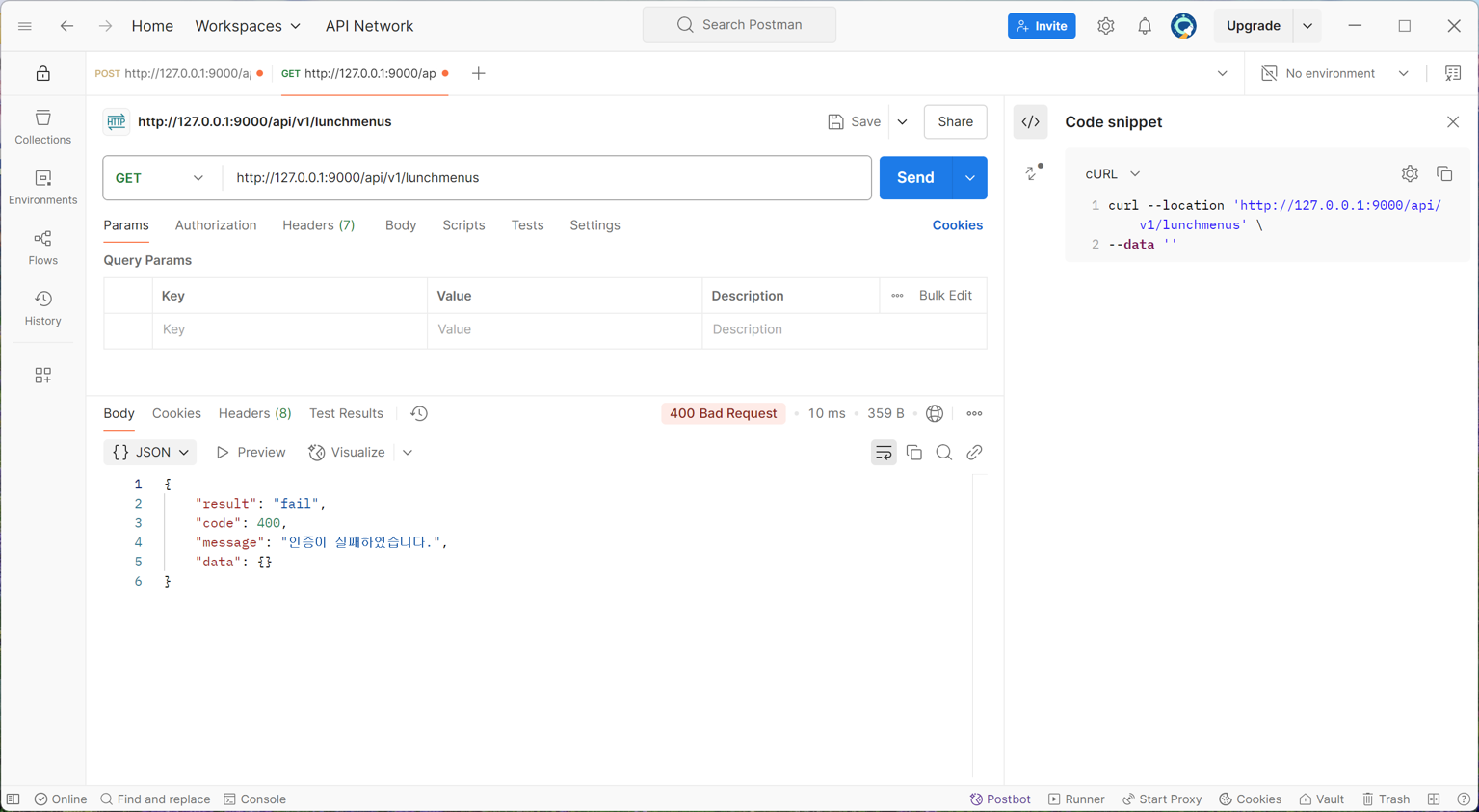Expand the Visualize options chevron

tap(408, 453)
